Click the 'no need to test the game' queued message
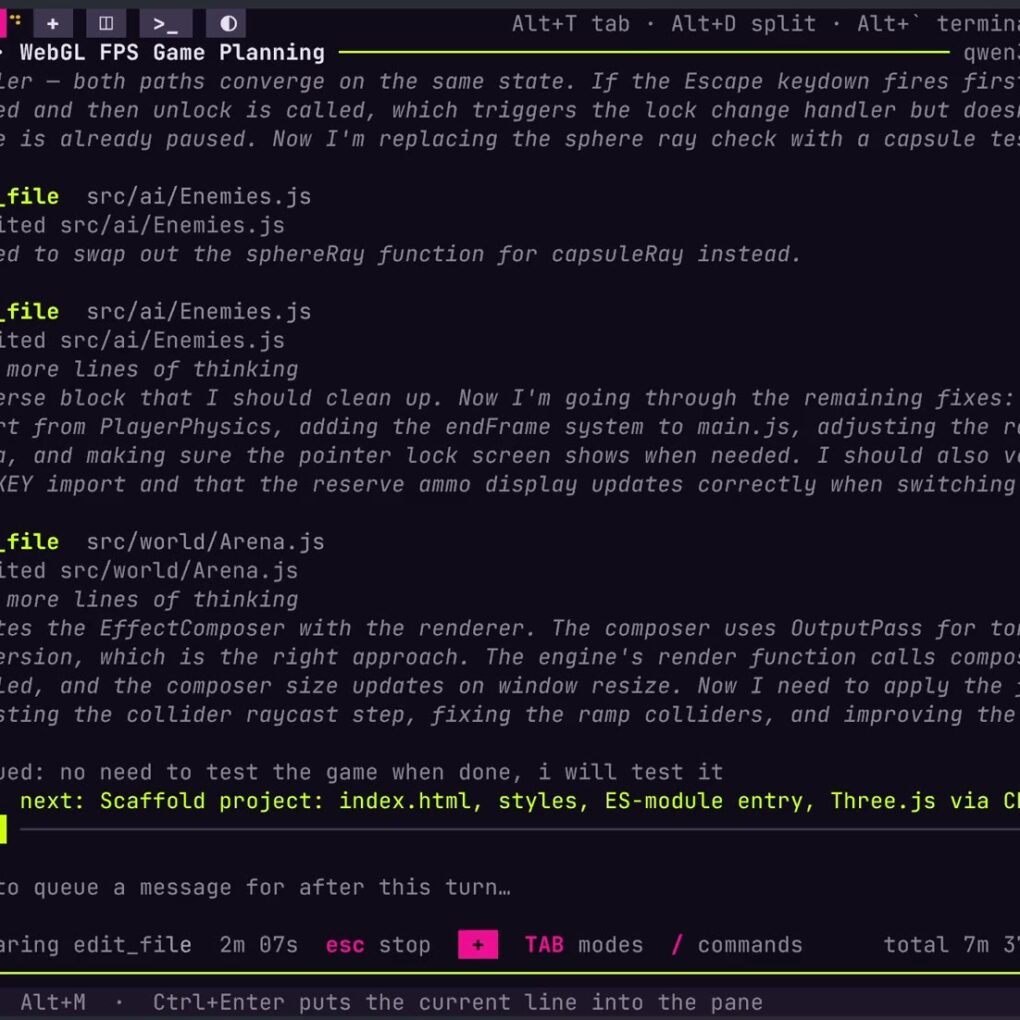Image resolution: width=1020 pixels, height=1020 pixels. [x=362, y=772]
